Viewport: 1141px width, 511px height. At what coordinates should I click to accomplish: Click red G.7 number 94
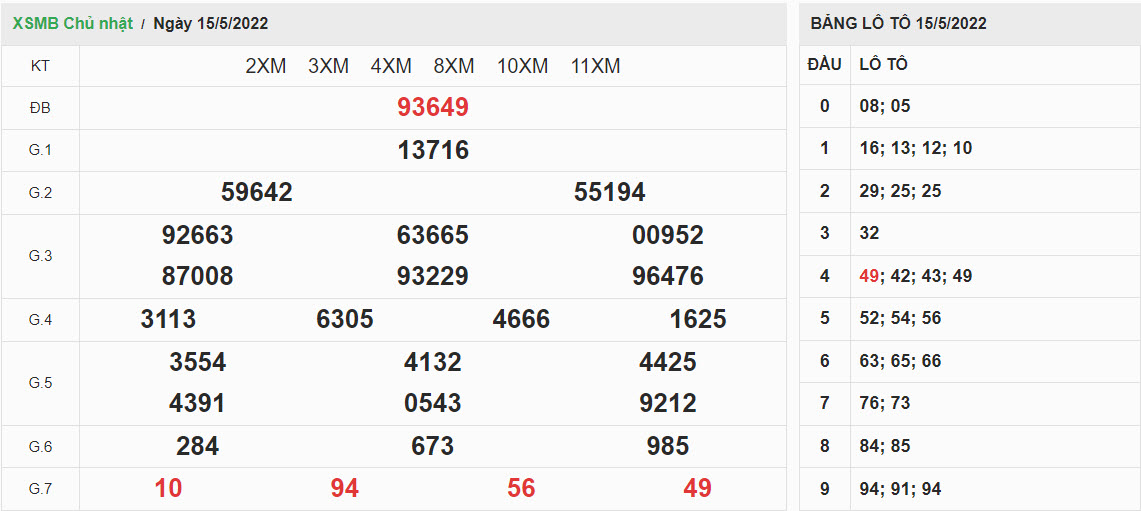(x=344, y=488)
